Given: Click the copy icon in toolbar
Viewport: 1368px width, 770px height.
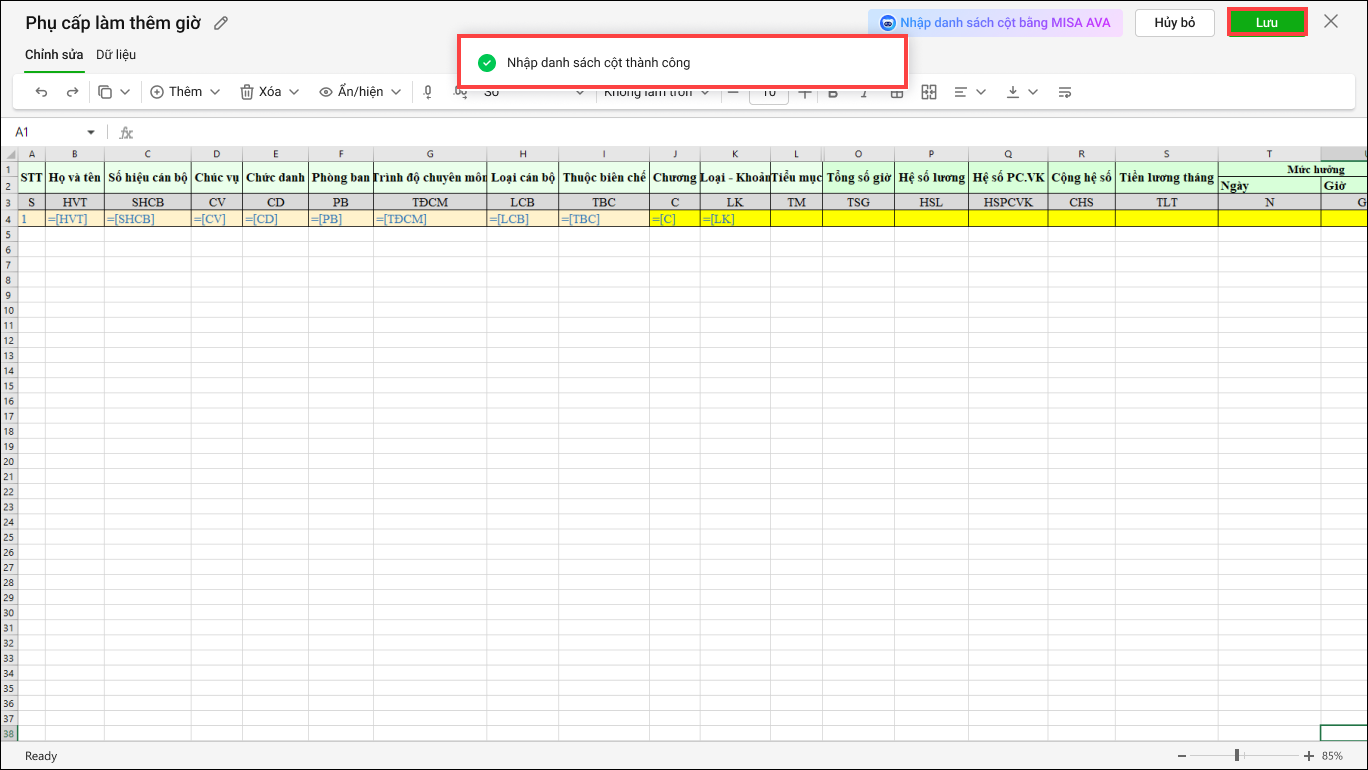Looking at the screenshot, I should 105,92.
